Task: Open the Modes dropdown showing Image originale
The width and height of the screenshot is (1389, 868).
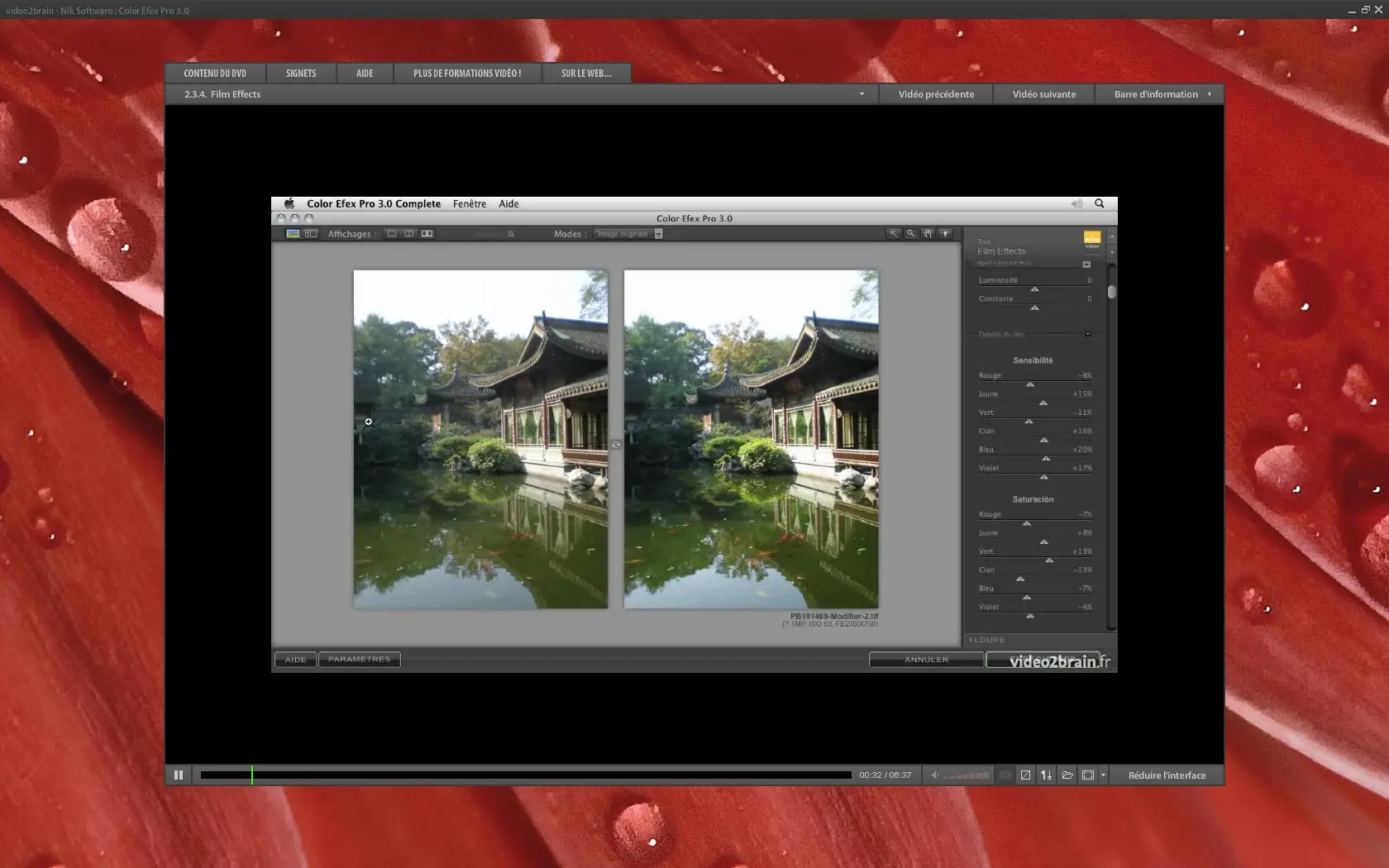Action: tap(628, 234)
